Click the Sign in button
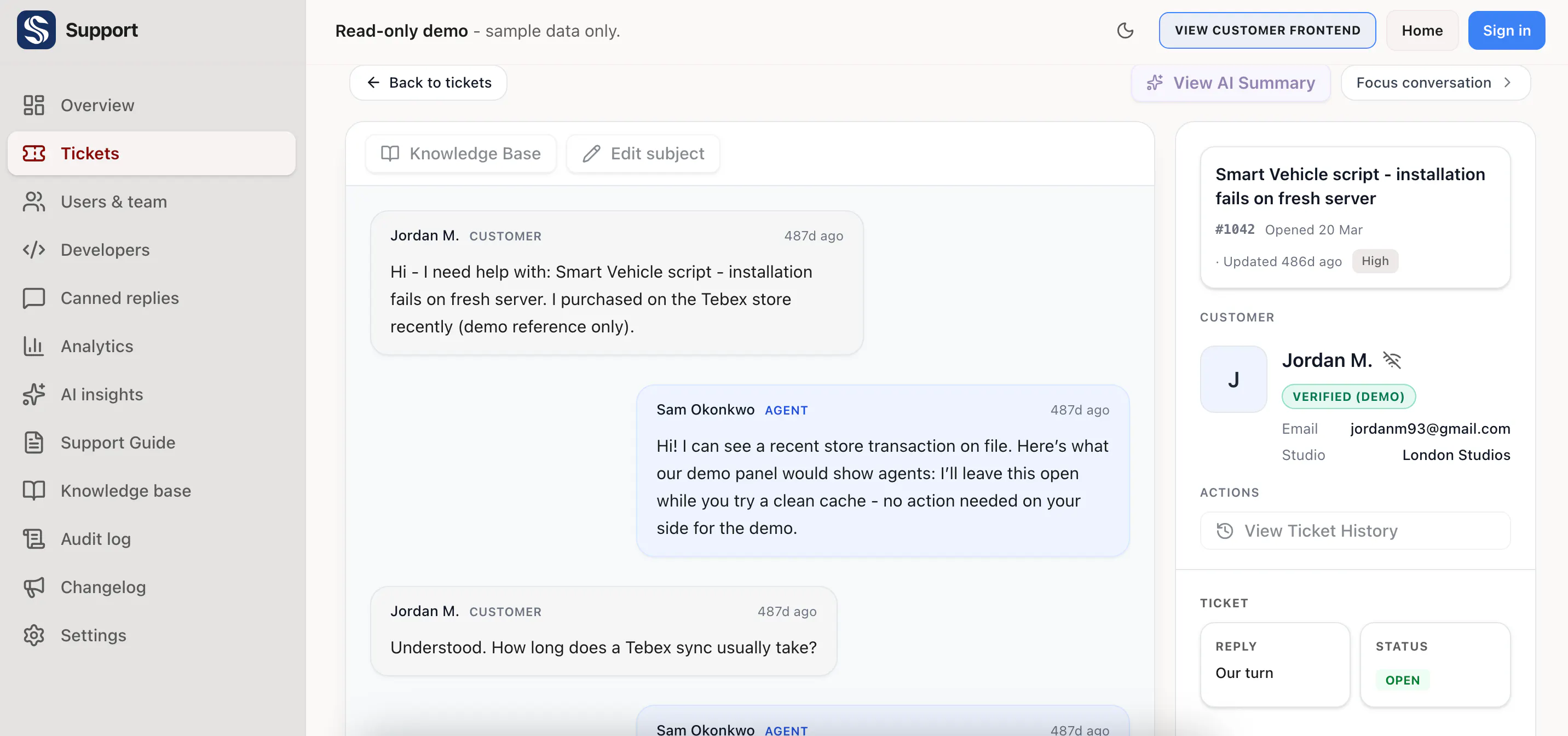 point(1506,31)
